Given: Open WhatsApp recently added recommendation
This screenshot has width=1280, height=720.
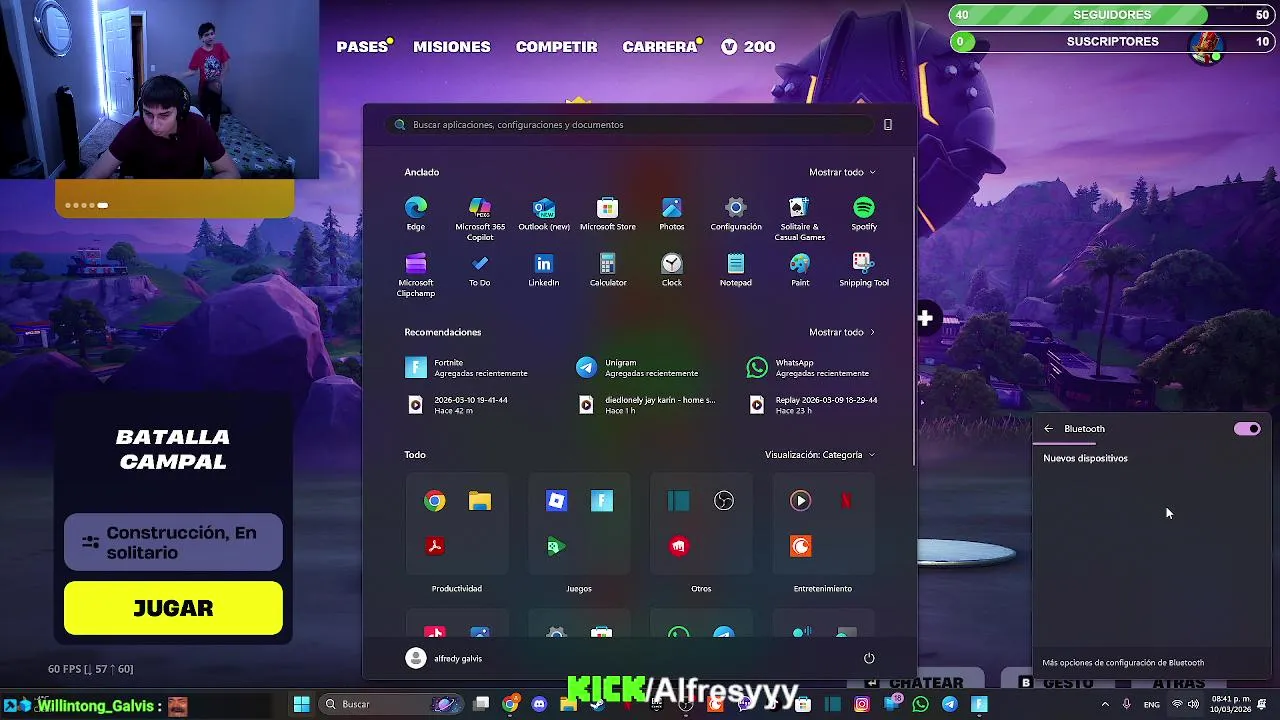Looking at the screenshot, I should point(809,368).
